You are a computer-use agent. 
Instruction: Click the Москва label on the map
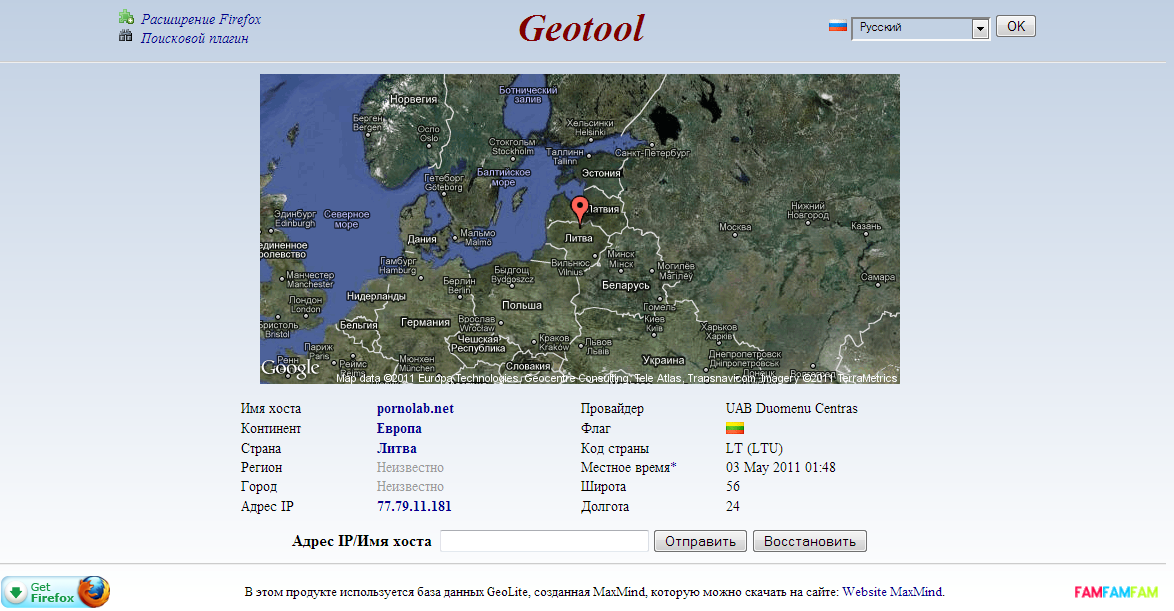pos(734,227)
